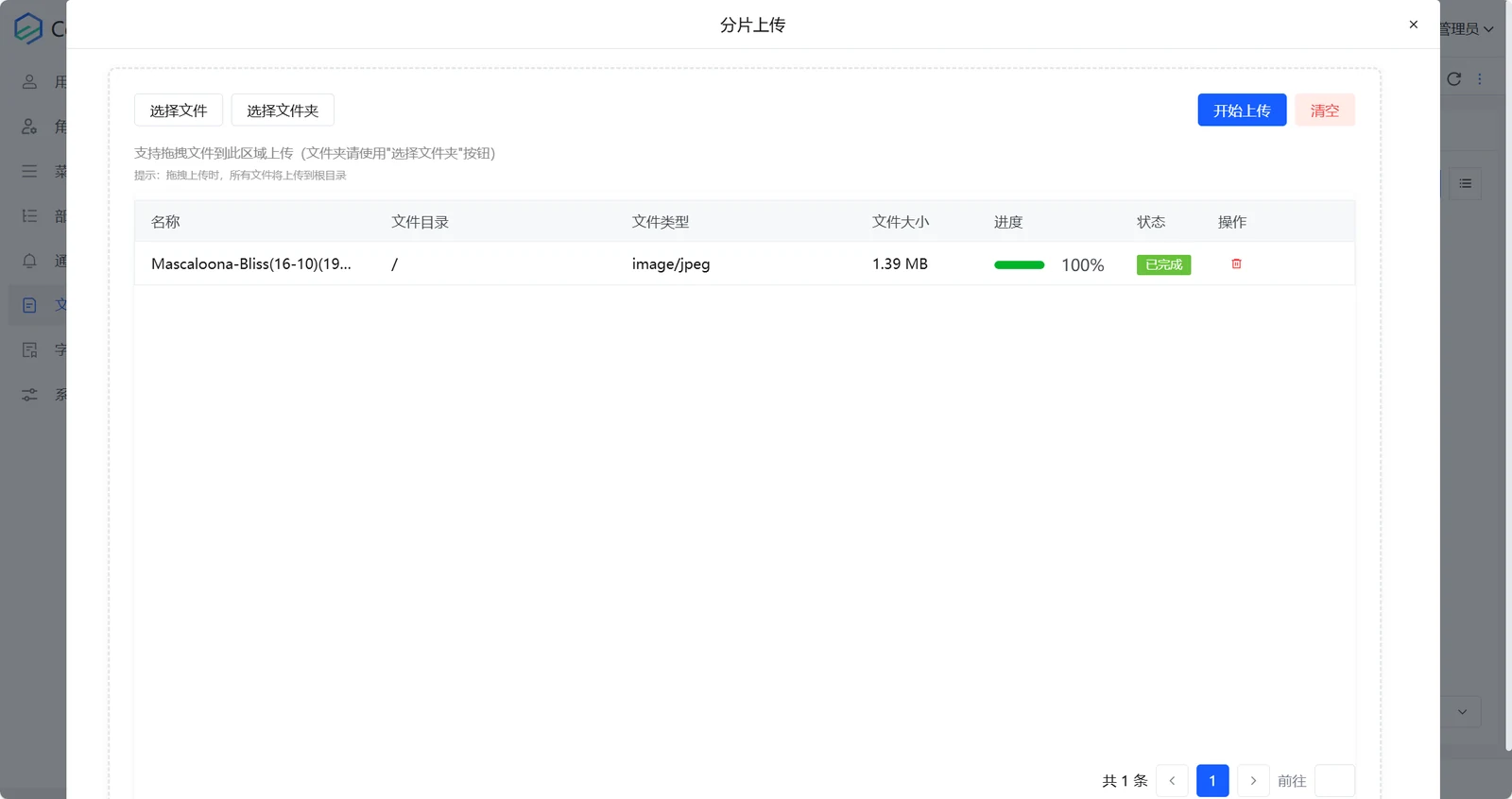Screen dimensions: 1512x799
Task: Click the 文件目录 column header
Action: coord(421,222)
